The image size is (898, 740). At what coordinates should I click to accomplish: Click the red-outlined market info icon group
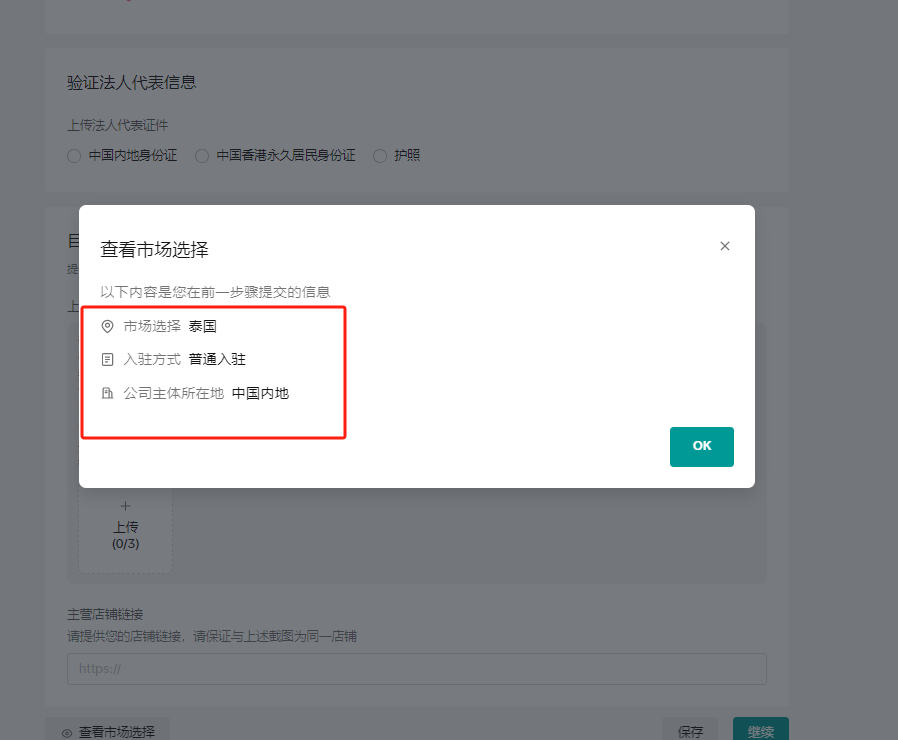tap(213, 373)
